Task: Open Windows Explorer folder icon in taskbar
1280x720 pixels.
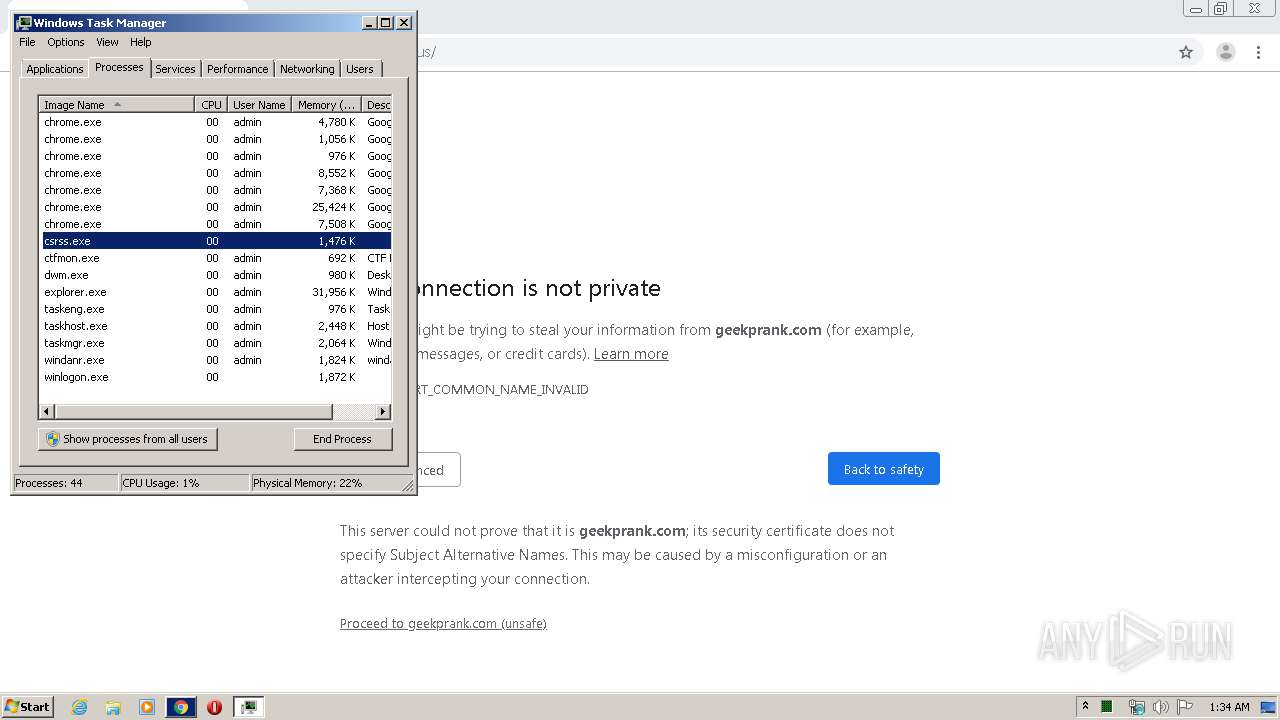Action: (x=113, y=707)
